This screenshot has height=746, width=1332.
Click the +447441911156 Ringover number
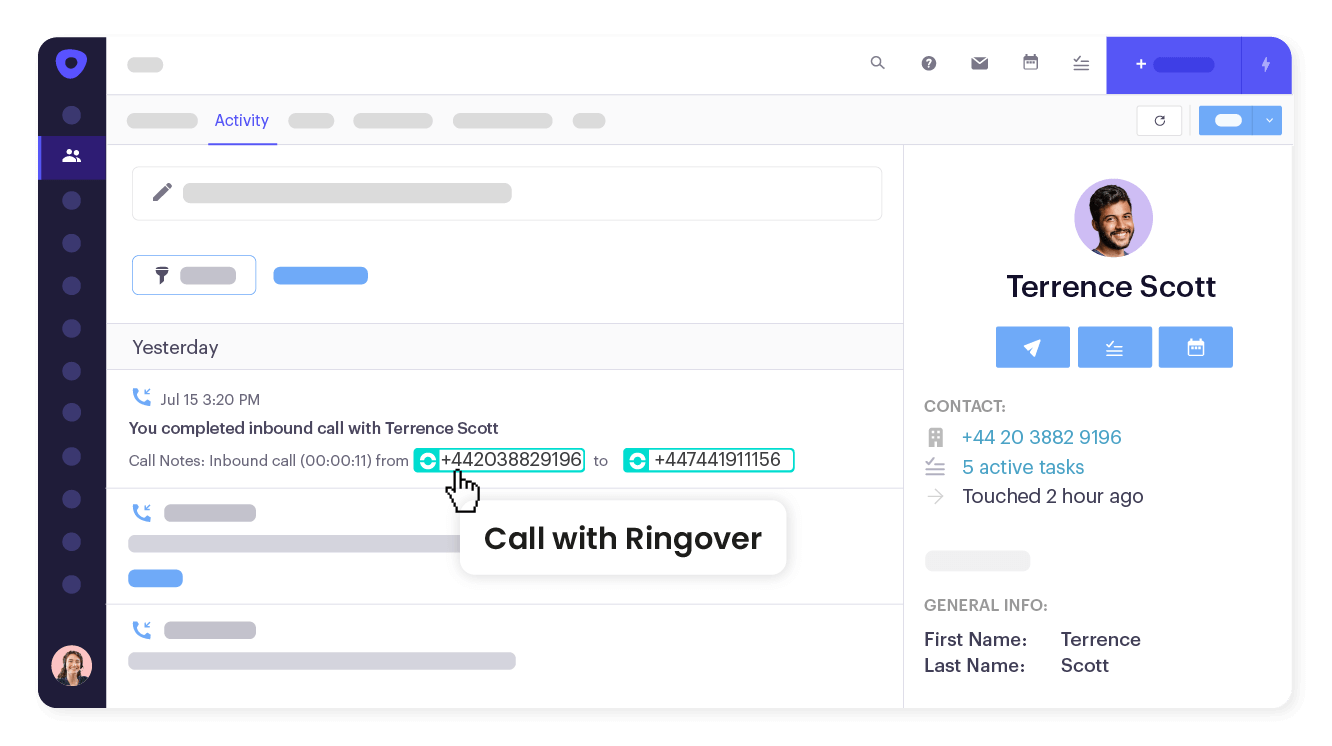[708, 460]
